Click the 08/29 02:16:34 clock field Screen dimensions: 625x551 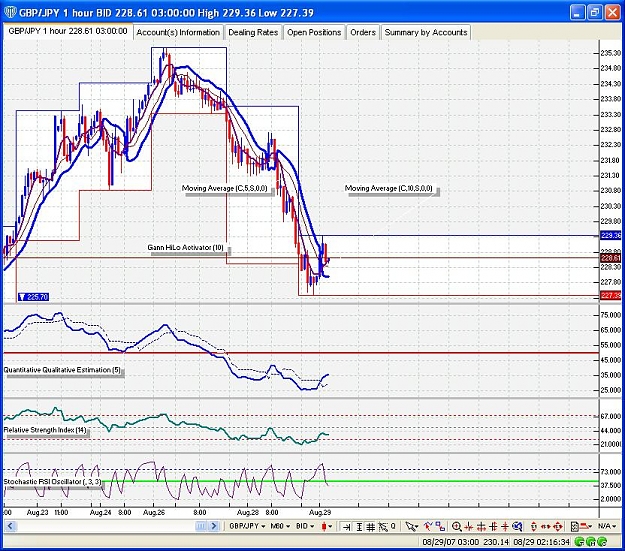[542, 542]
